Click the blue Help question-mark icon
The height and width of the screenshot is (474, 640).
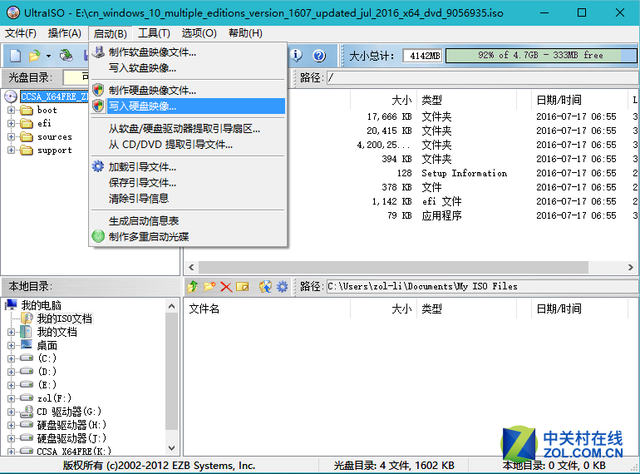(x=319, y=55)
